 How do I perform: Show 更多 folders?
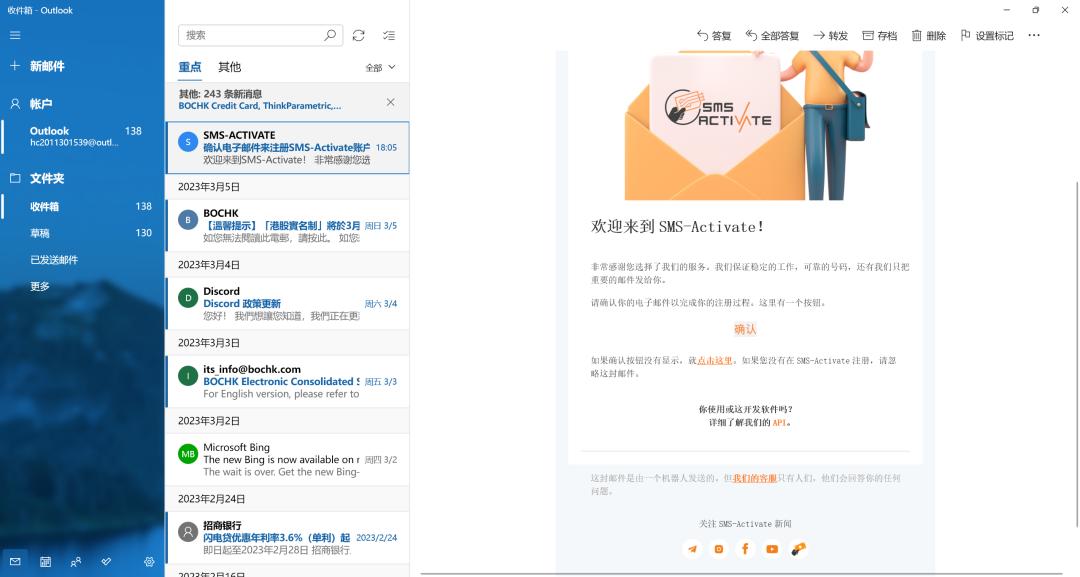point(82,286)
